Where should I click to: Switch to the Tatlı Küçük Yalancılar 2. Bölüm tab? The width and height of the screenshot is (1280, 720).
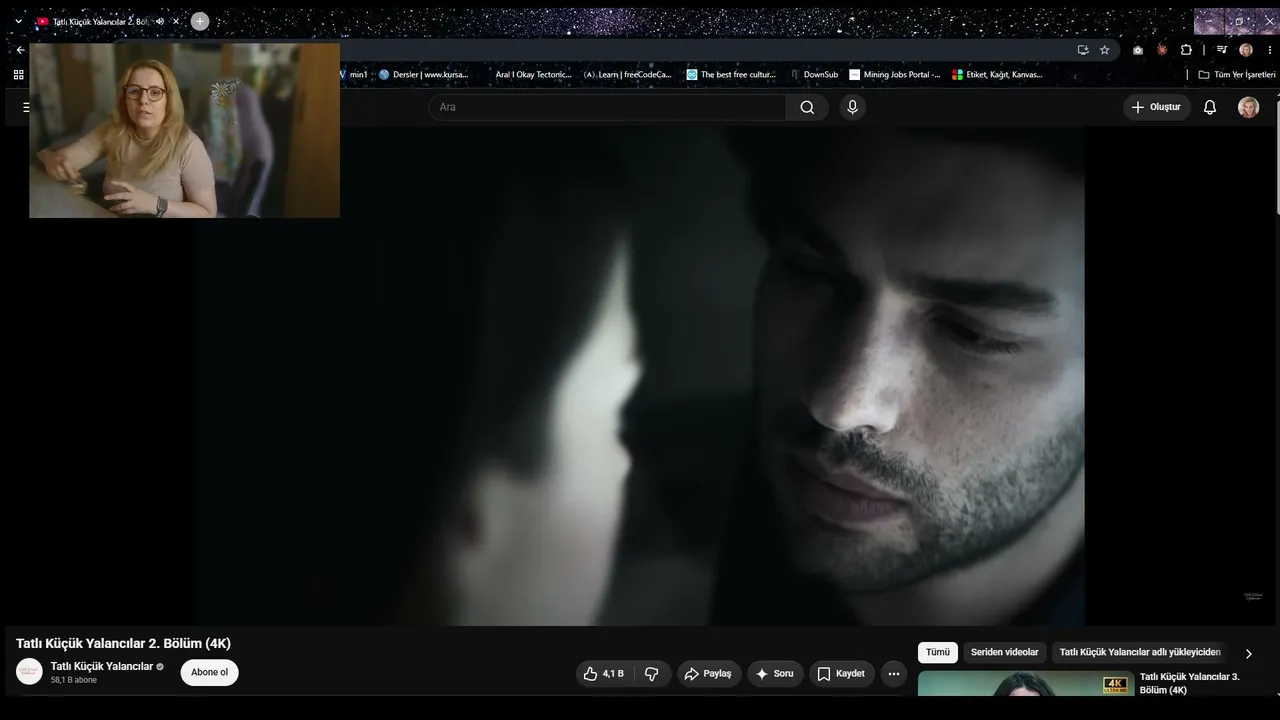(x=100, y=21)
